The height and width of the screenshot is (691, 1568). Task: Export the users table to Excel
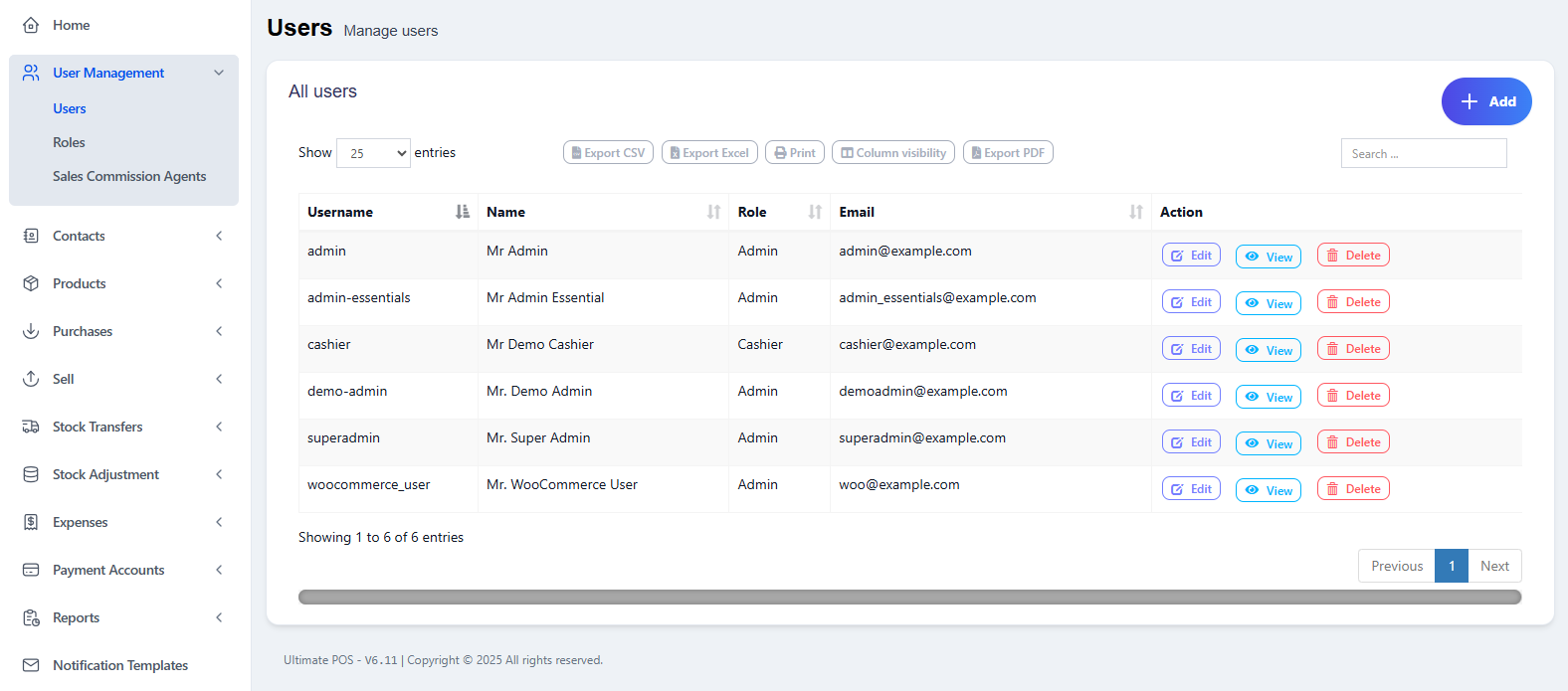tap(709, 152)
